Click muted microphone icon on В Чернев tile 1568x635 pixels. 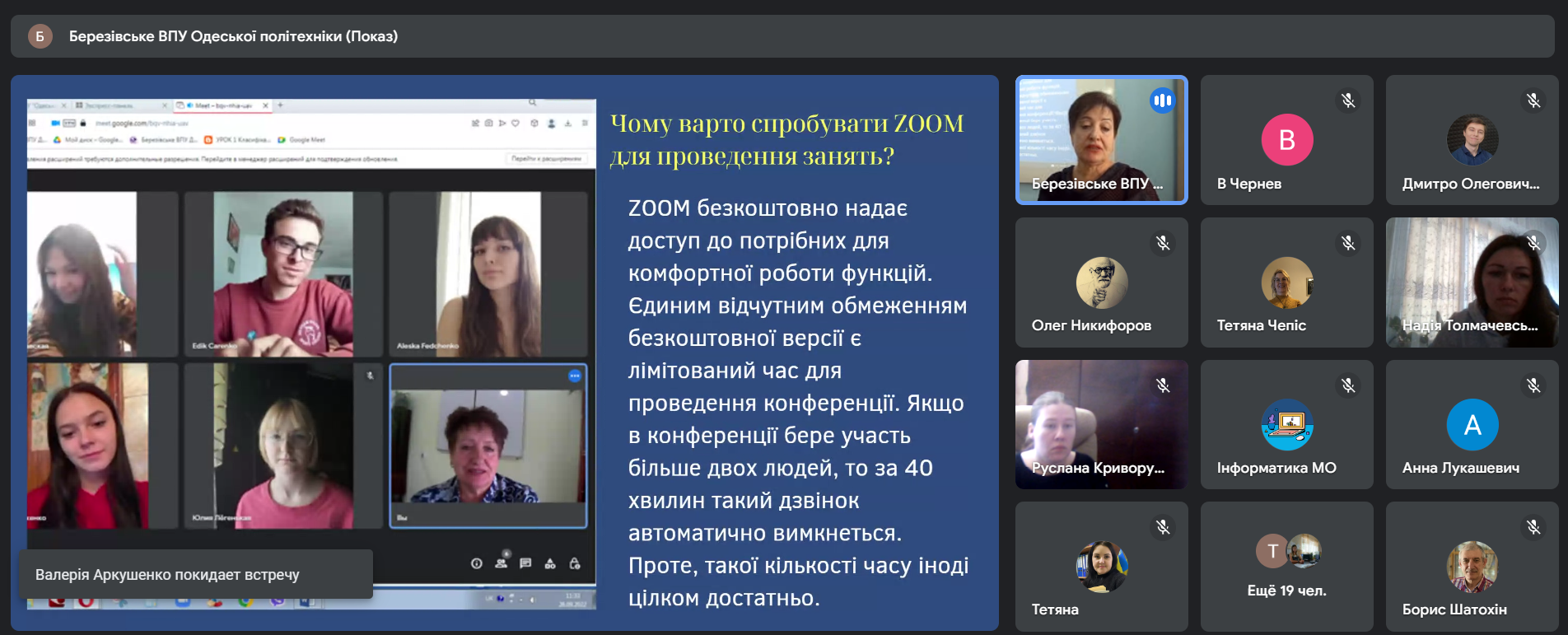[1347, 100]
